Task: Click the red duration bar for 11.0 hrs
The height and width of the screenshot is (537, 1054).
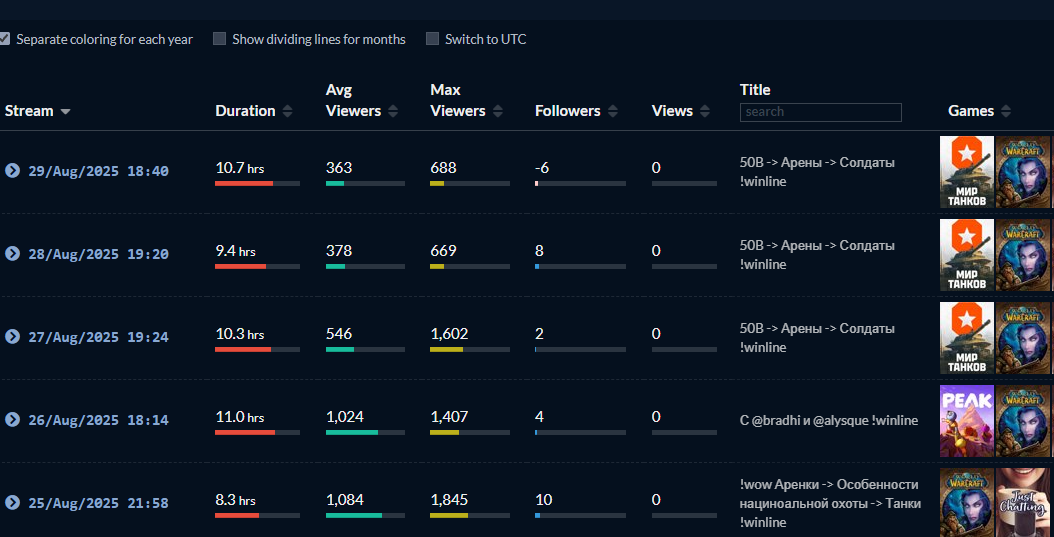Action: (245, 432)
